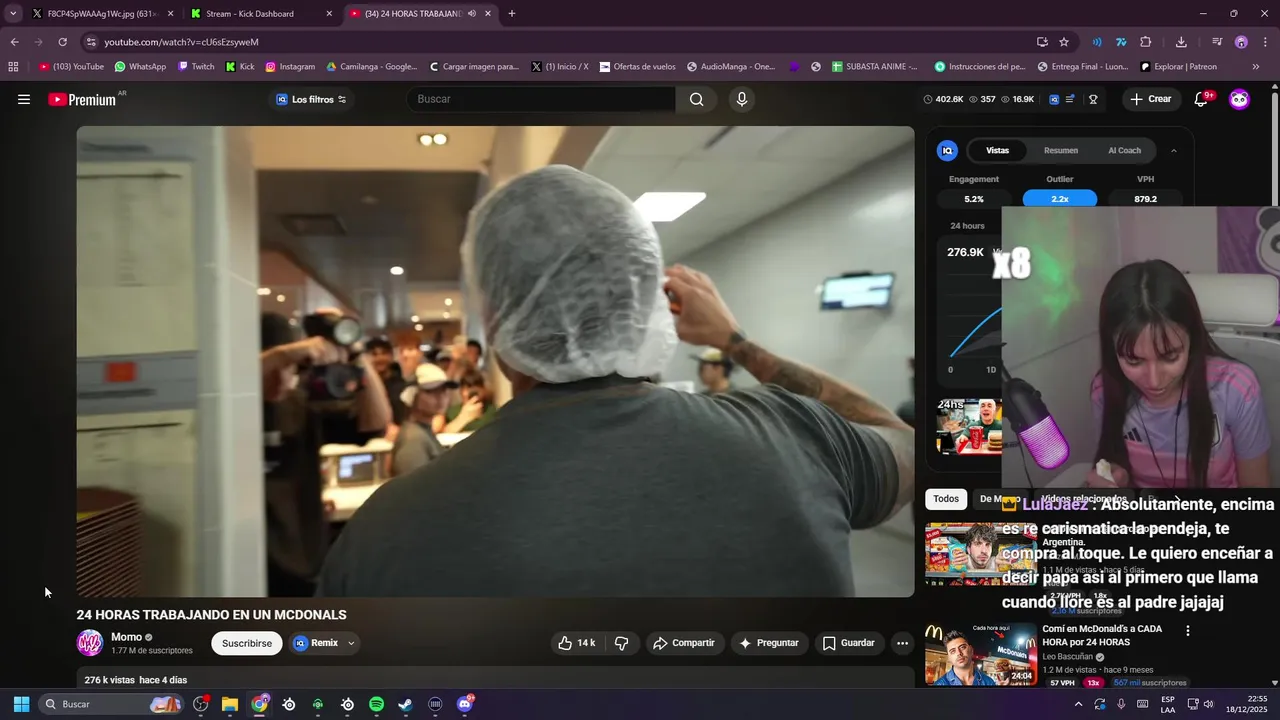The width and height of the screenshot is (1280, 720).
Task: Open Steam from the taskbar
Action: (405, 704)
